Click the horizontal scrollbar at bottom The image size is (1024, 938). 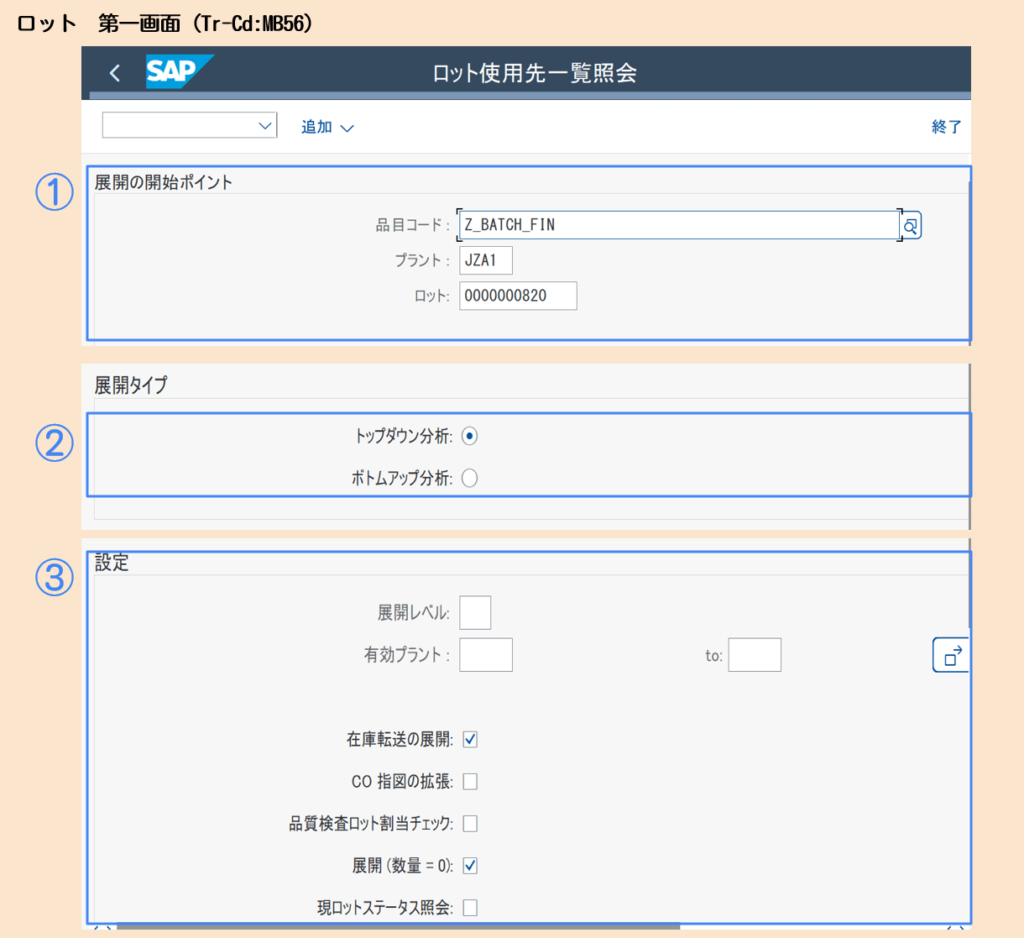(400, 927)
